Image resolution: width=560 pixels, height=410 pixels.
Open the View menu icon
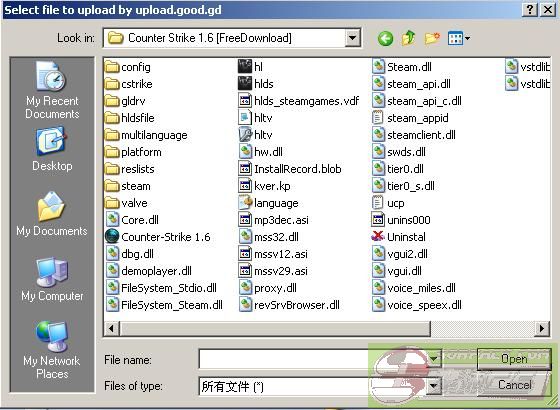point(459,38)
